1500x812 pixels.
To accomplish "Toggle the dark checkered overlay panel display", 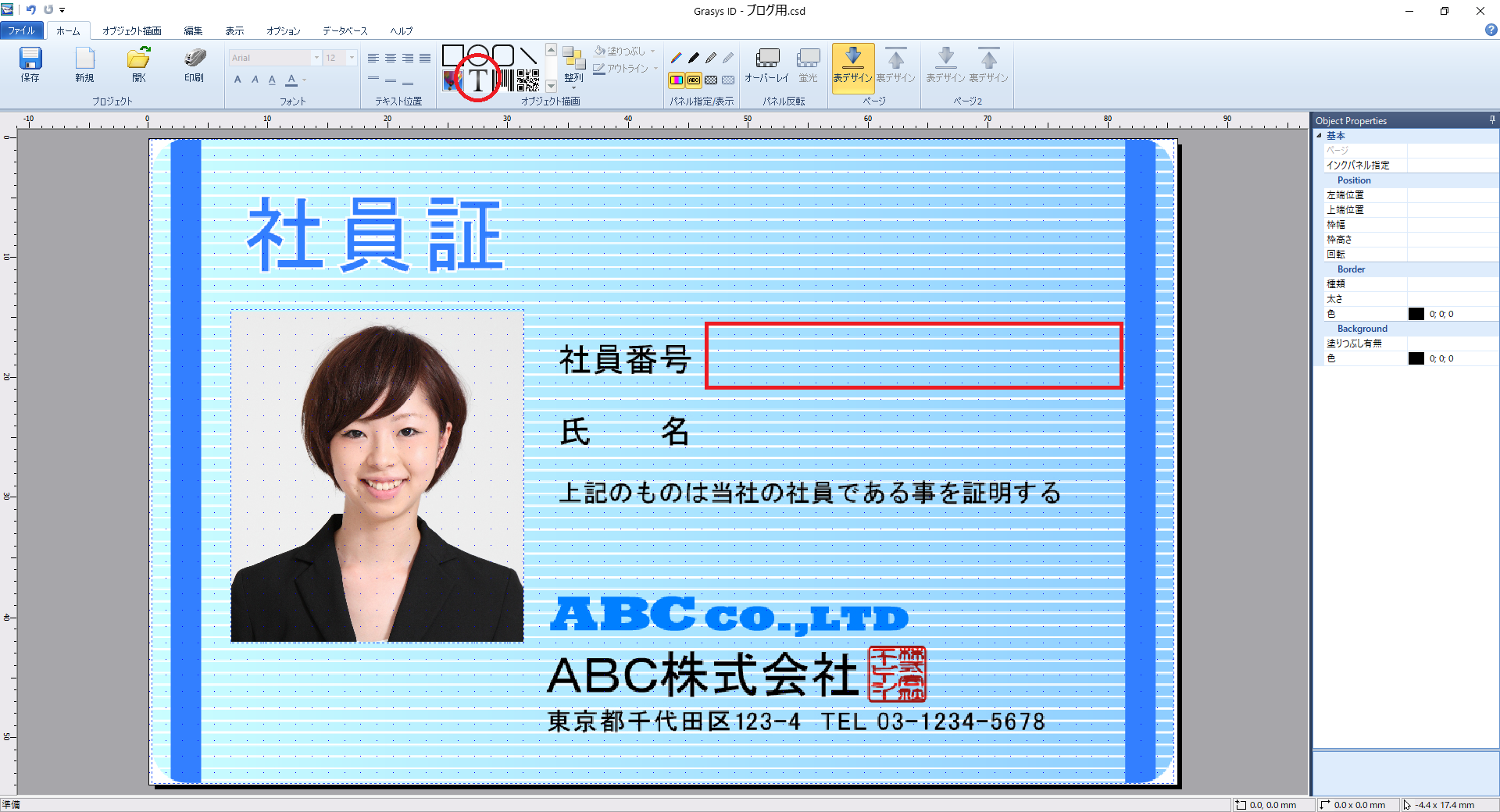I will (x=711, y=80).
